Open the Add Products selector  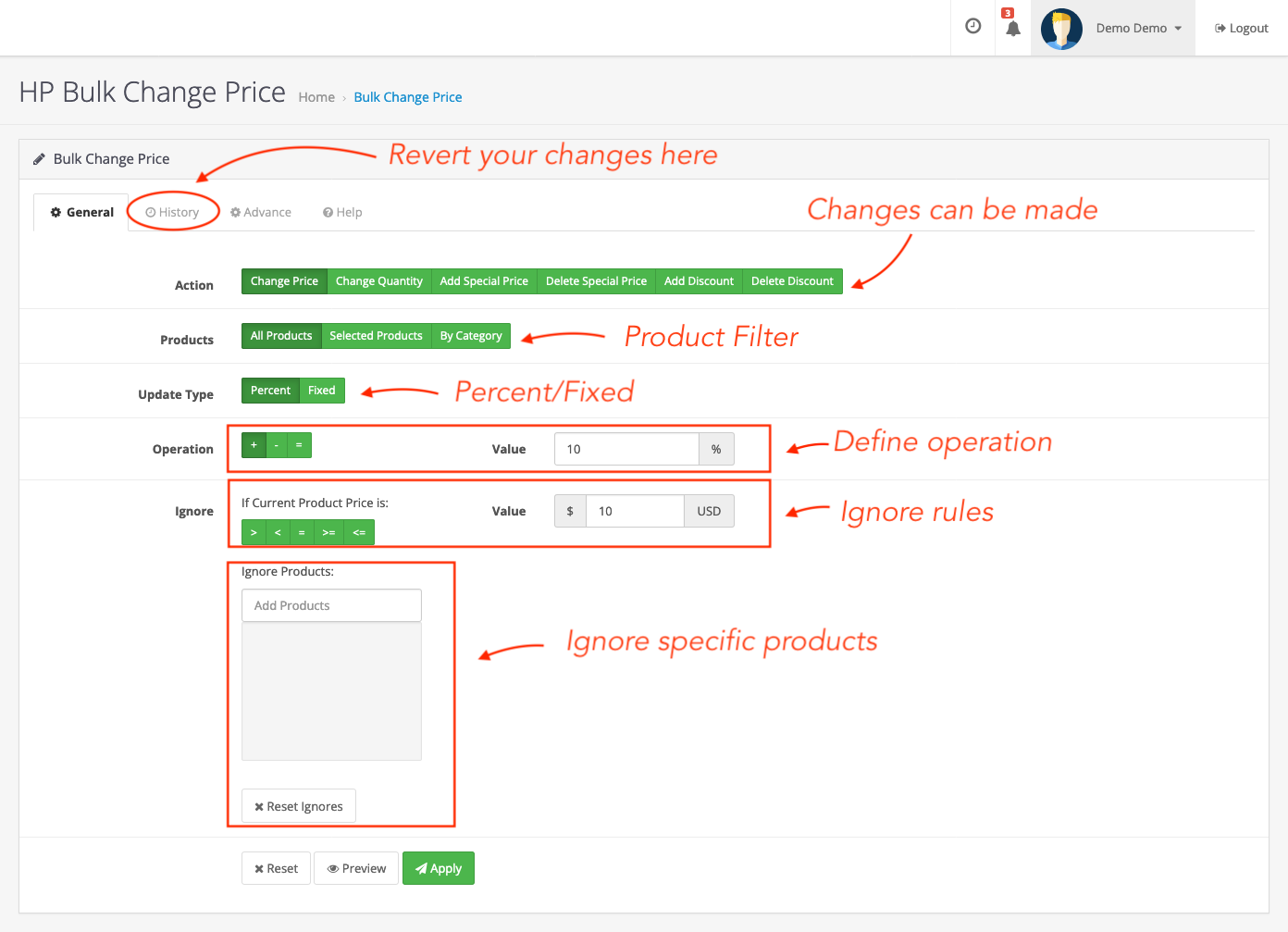pos(331,604)
